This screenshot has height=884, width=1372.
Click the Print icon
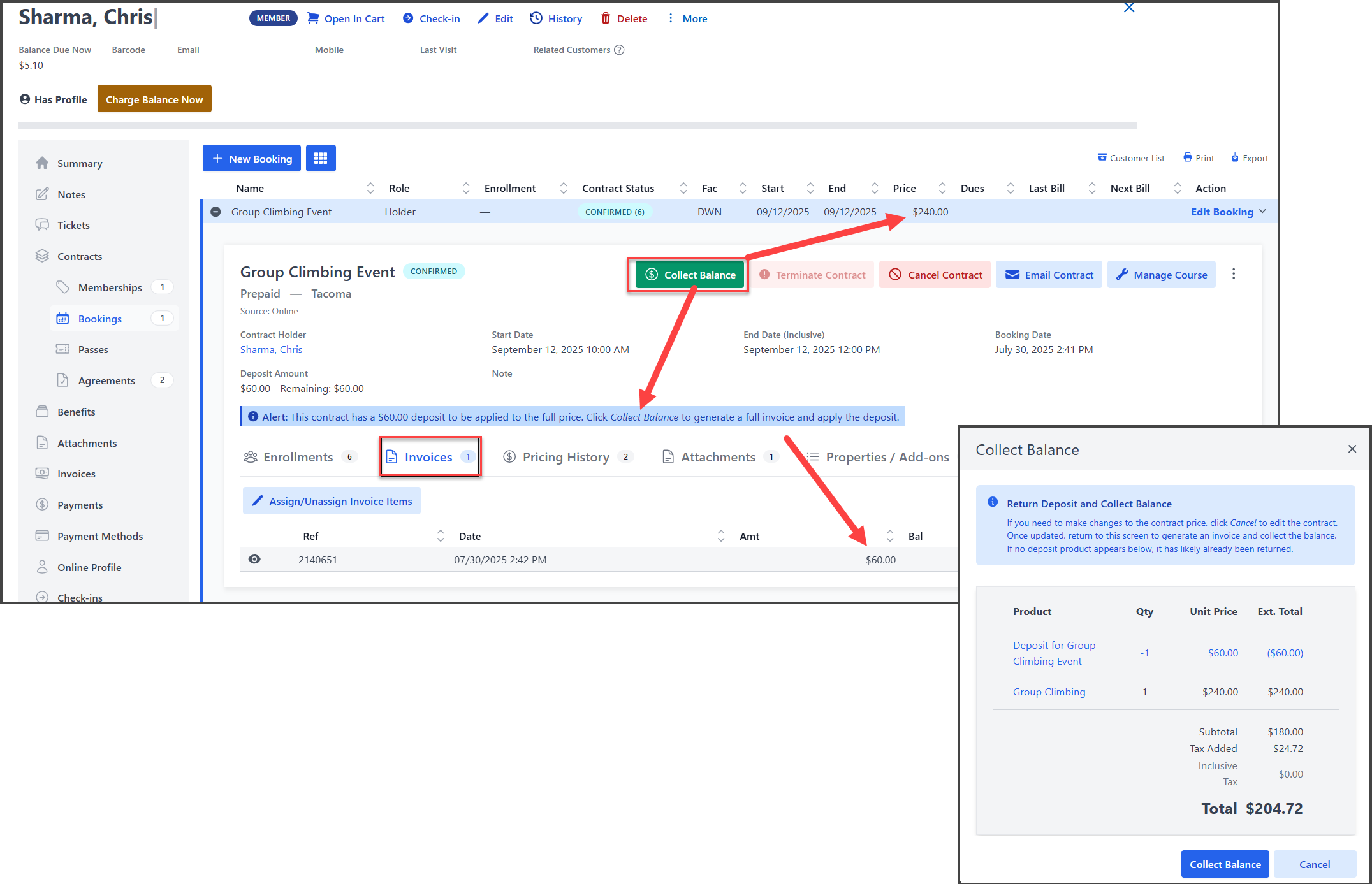point(1188,157)
